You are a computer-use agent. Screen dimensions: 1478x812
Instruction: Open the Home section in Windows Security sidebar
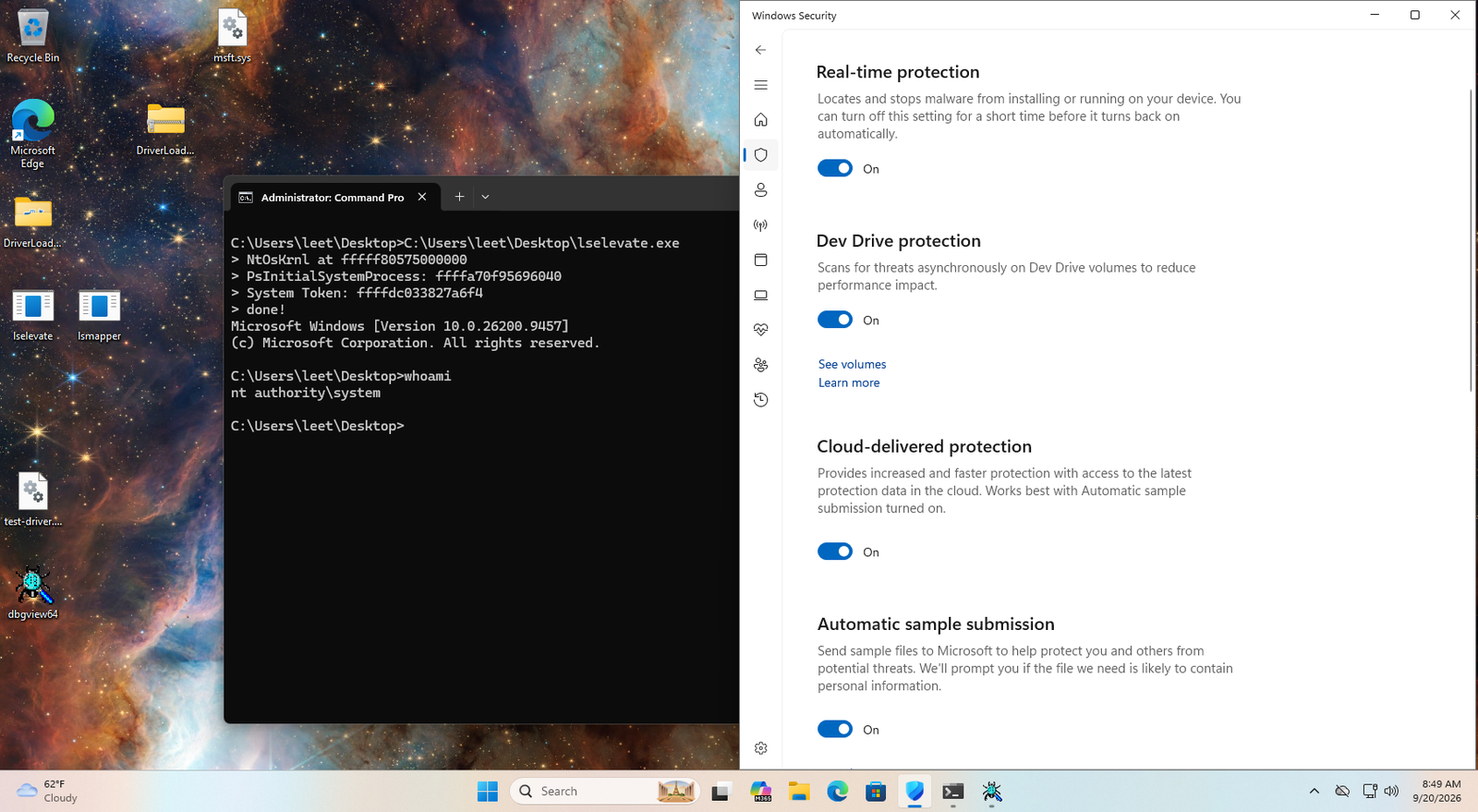click(760, 120)
